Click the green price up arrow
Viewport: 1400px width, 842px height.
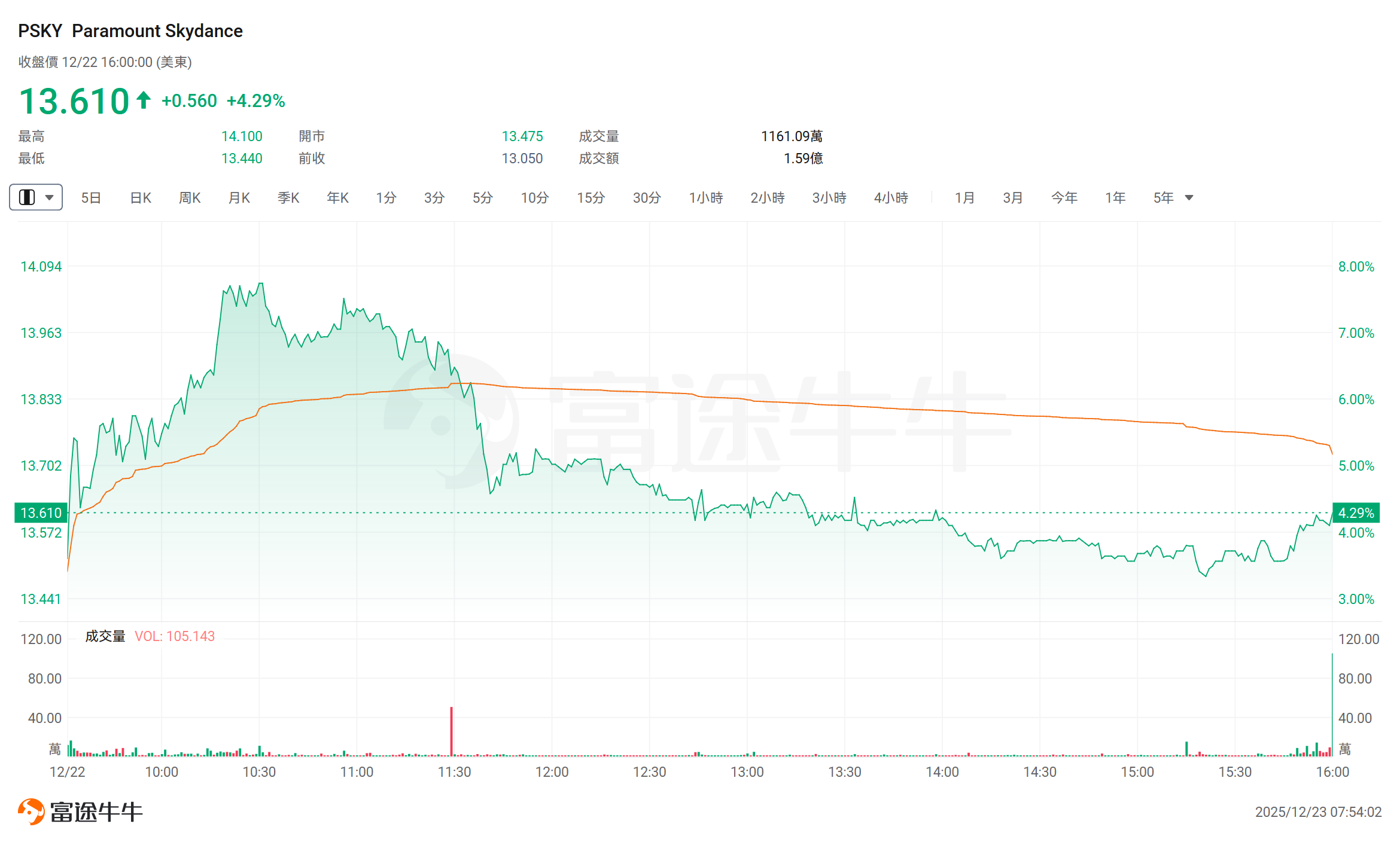(144, 100)
